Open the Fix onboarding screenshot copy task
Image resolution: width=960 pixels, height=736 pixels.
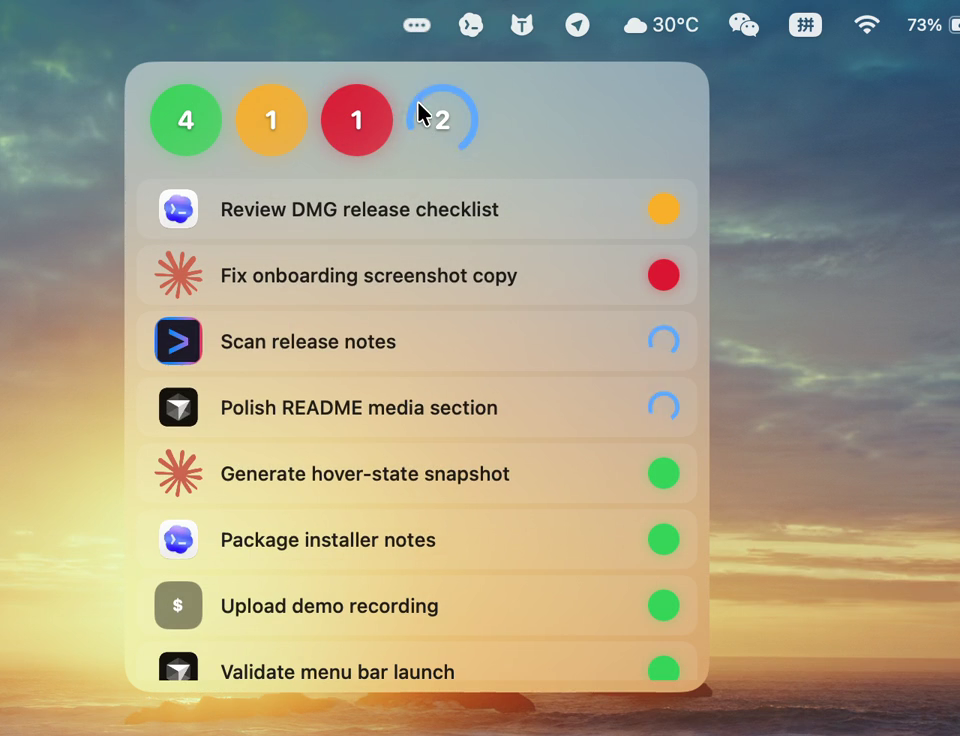(x=417, y=275)
